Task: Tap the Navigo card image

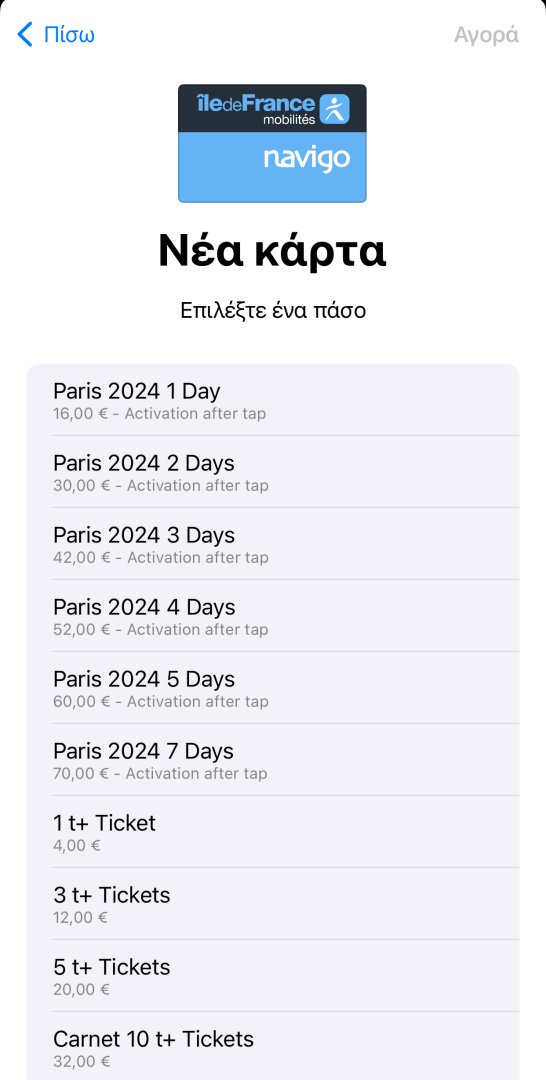Action: pyautogui.click(x=272, y=143)
